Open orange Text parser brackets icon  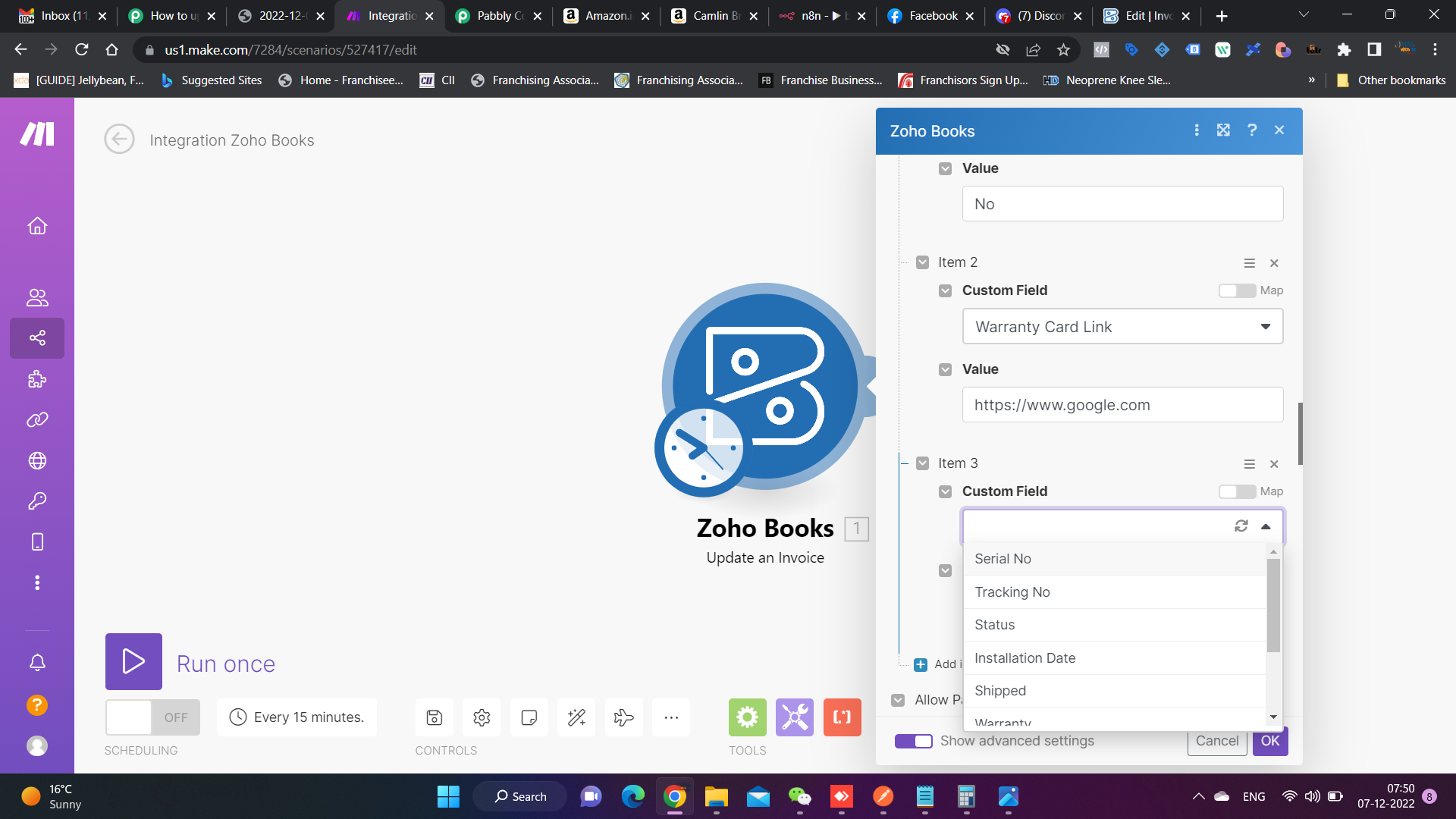point(843,717)
